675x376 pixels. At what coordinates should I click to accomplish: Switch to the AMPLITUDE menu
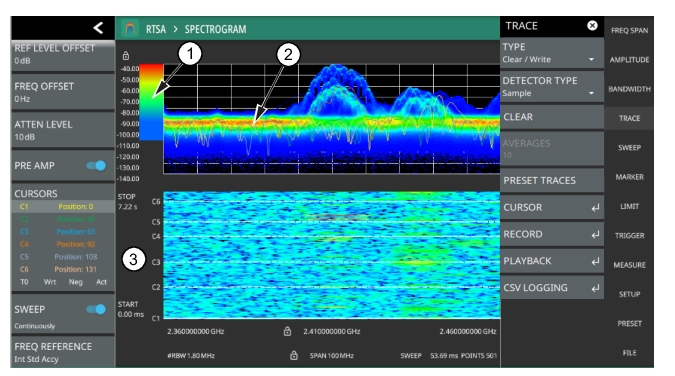(629, 60)
